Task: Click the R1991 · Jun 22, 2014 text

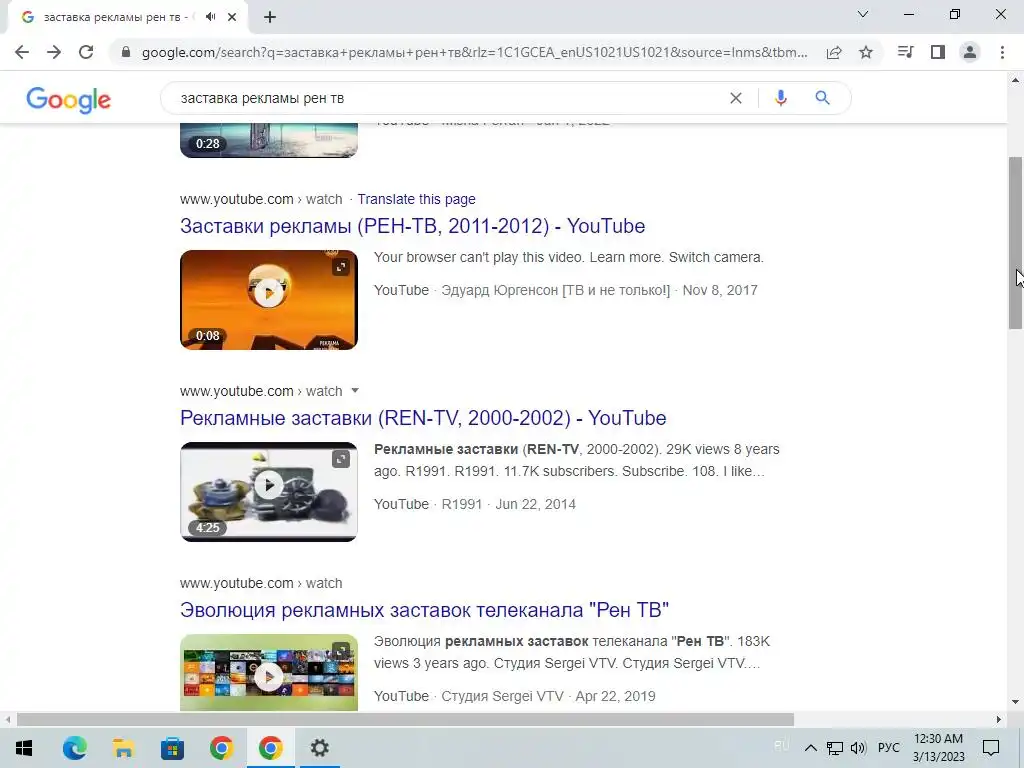Action: click(x=509, y=504)
